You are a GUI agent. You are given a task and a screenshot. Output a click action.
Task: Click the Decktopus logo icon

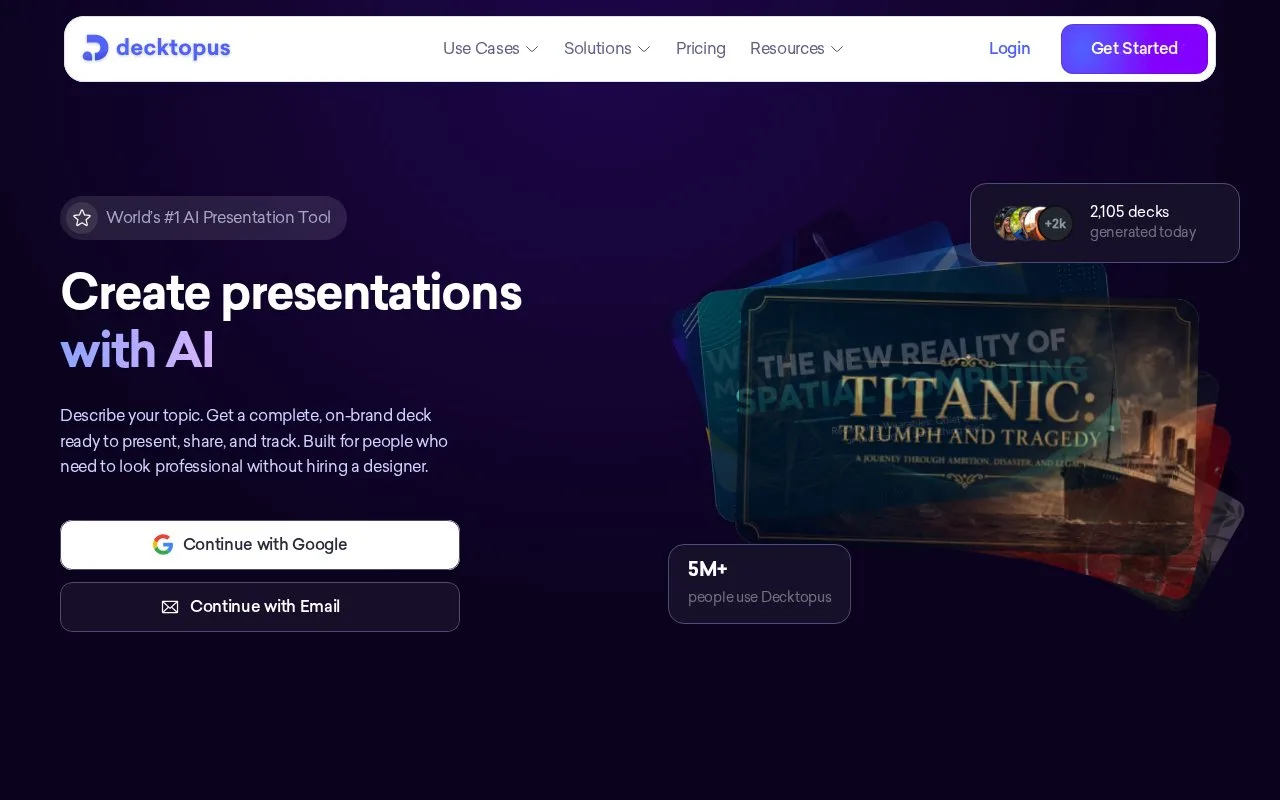(x=95, y=48)
